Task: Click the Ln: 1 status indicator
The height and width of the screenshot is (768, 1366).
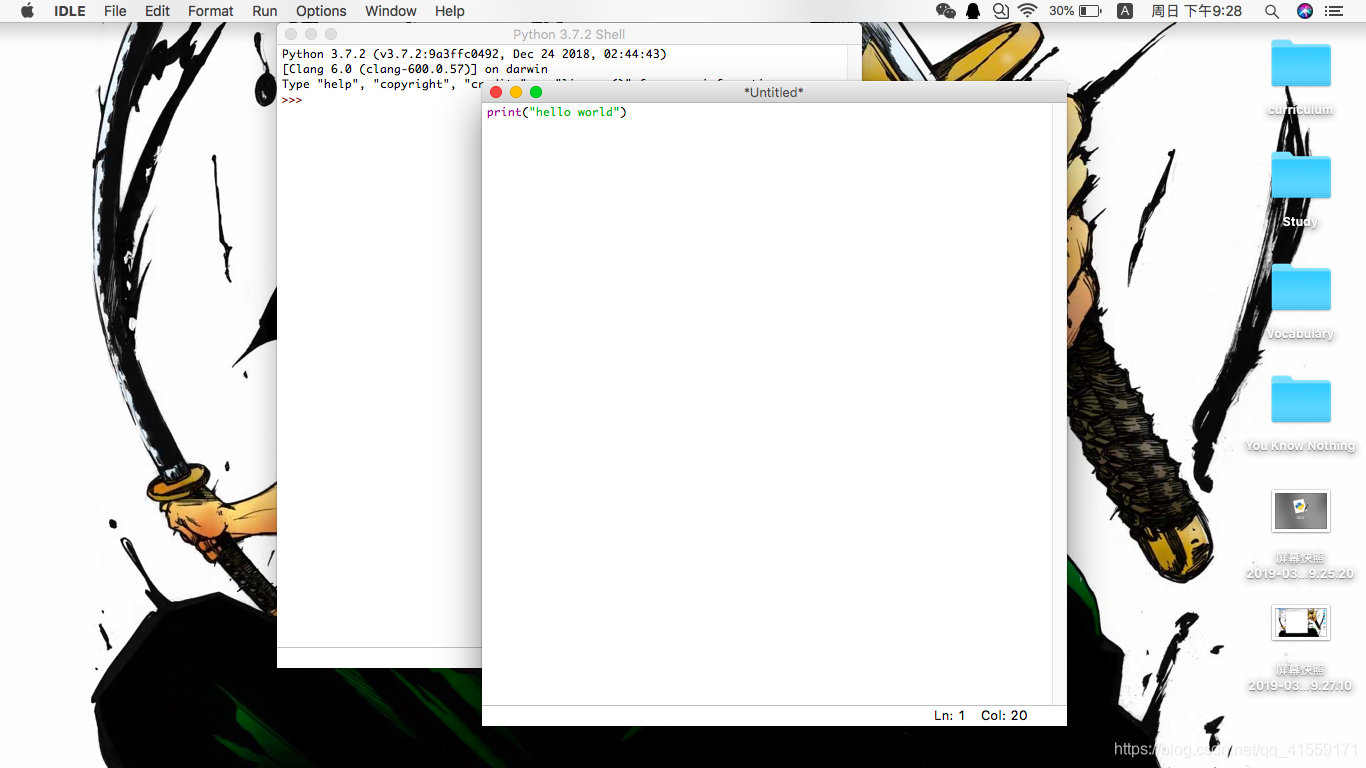Action: tap(950, 715)
